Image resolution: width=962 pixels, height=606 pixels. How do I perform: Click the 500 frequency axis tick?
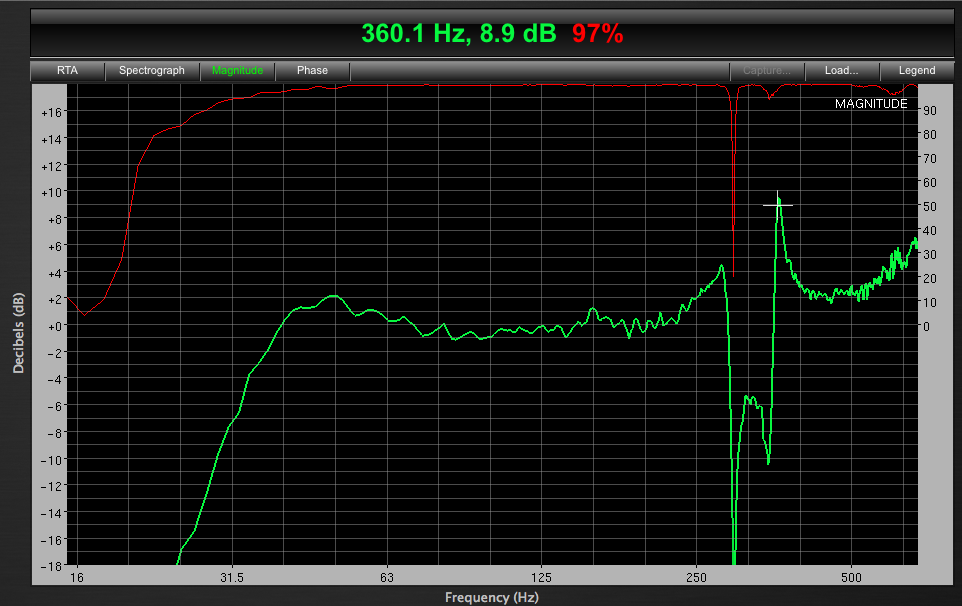[x=851, y=577]
